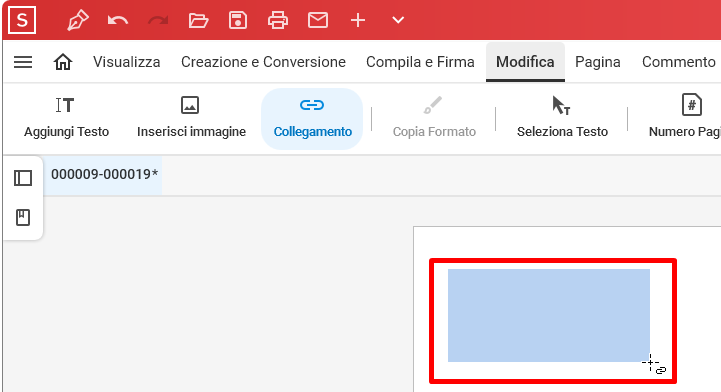Open the hamburger menu
Viewport: 721px width, 392px height.
(x=23, y=62)
